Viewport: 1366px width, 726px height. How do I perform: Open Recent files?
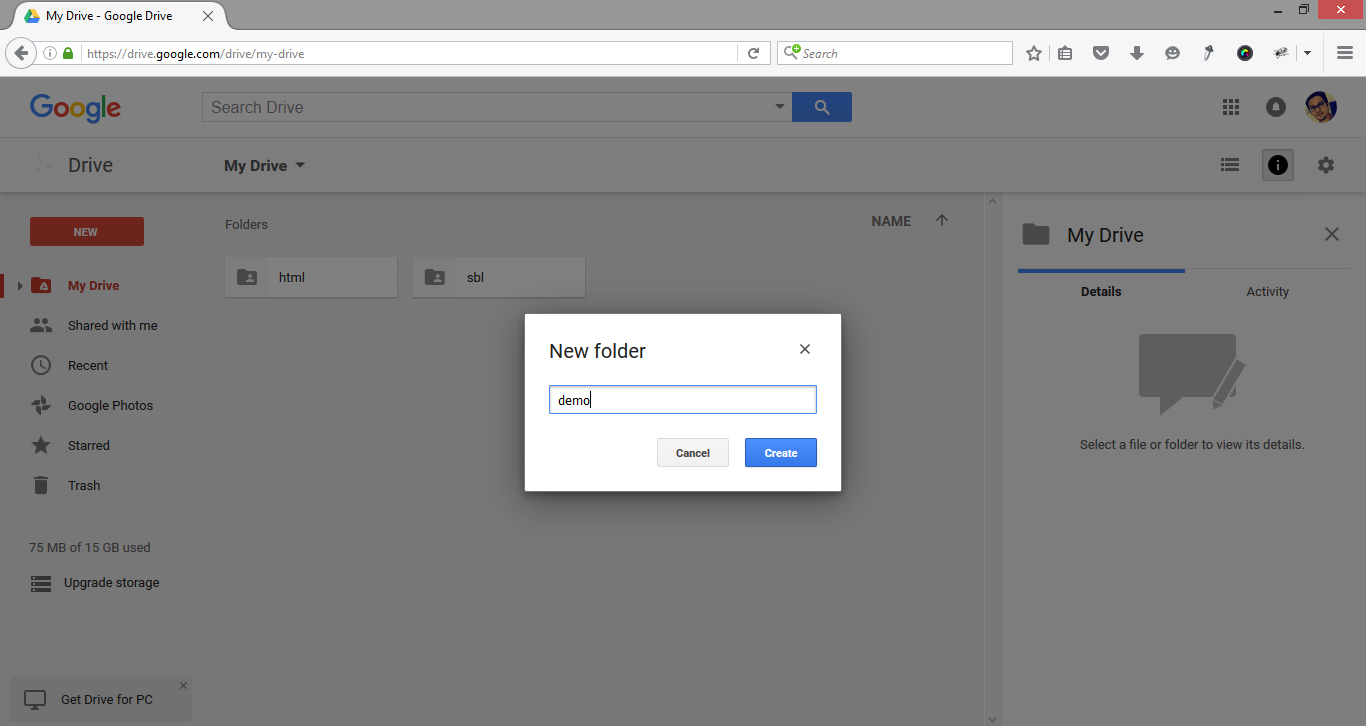[x=88, y=365]
